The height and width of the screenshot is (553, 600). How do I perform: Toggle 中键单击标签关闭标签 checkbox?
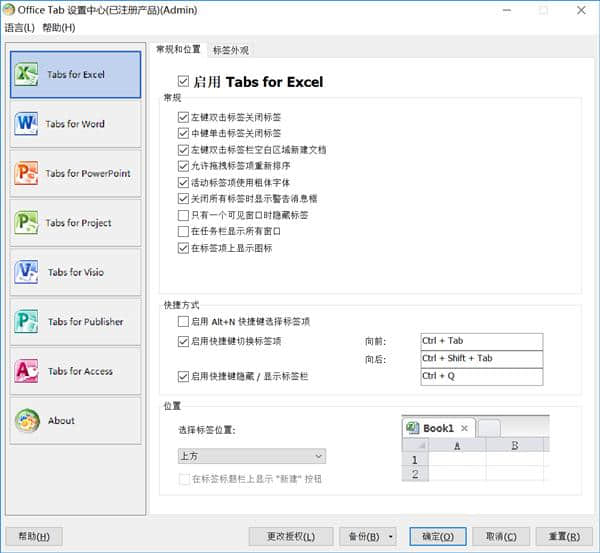tap(183, 133)
